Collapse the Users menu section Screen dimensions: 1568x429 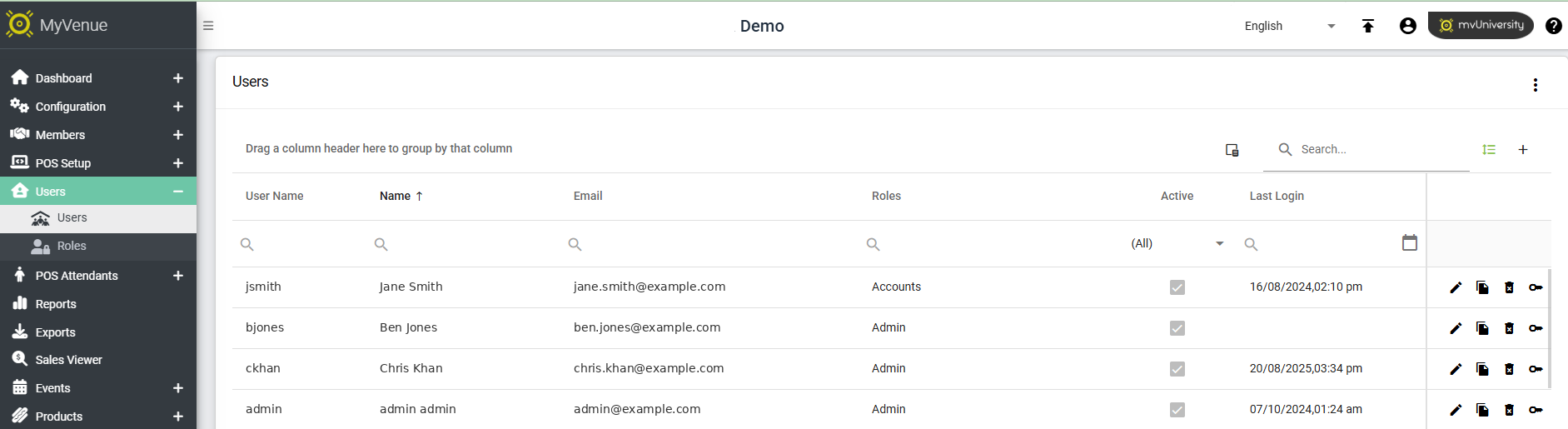coord(178,192)
